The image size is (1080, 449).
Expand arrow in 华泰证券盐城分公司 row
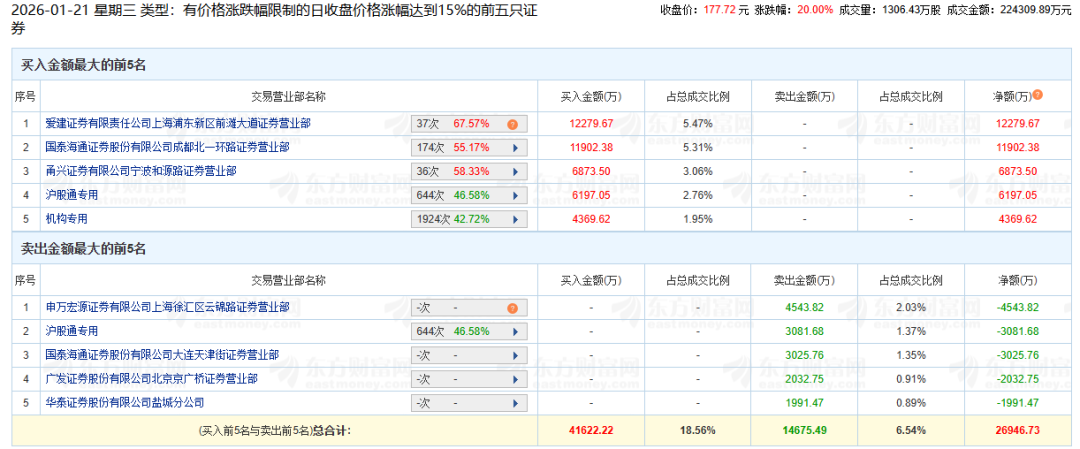(x=514, y=403)
